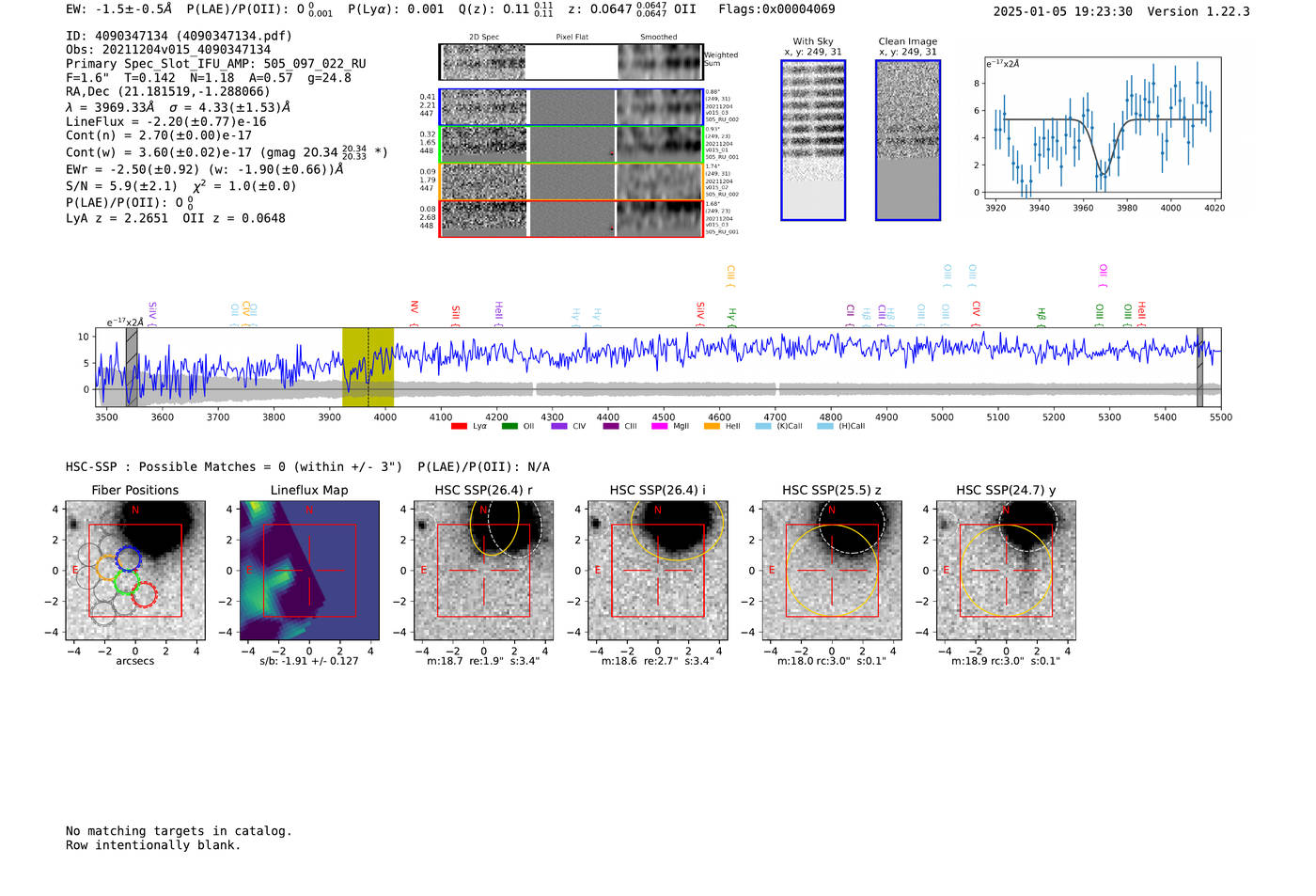This screenshot has width=1316, height=896.
Task: Click the Obs: 20211204v015_4090347134 line
Action: pos(168,50)
